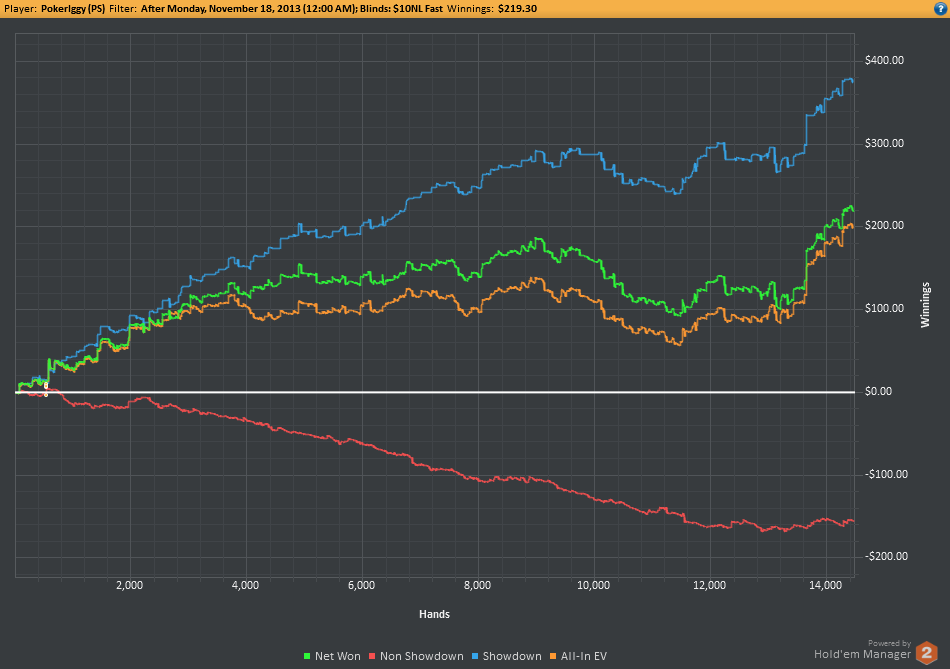Viewport: 950px width, 669px height.
Task: Click the $400.00 y-axis tick label
Action: 883,60
